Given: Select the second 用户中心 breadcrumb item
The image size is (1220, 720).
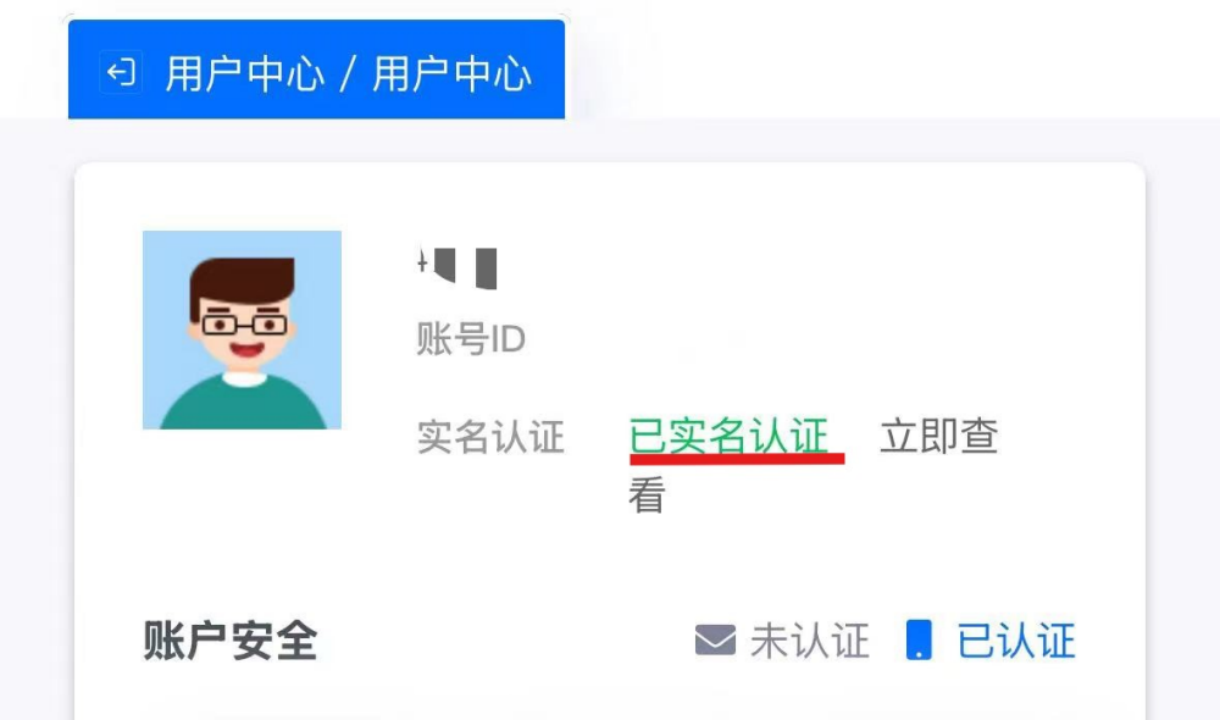Looking at the screenshot, I should coord(451,74).
